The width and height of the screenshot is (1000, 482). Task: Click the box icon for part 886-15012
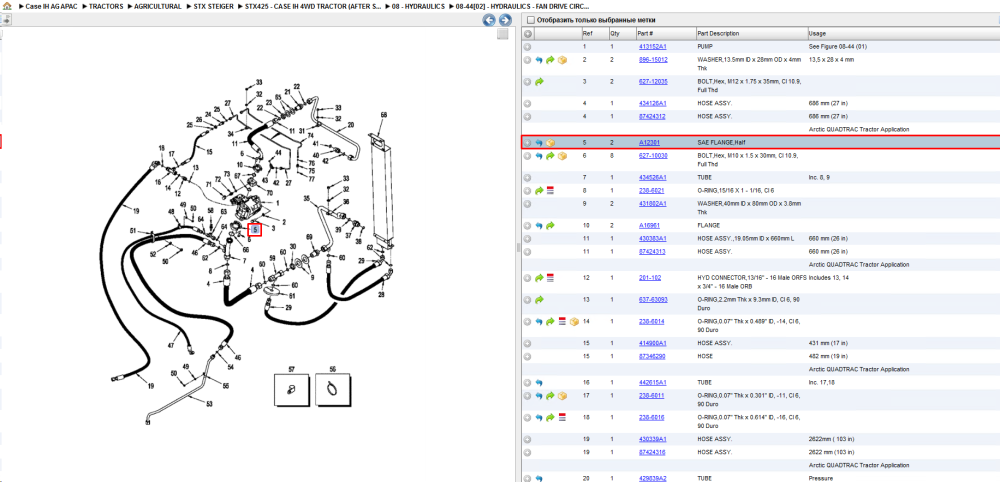(x=562, y=60)
